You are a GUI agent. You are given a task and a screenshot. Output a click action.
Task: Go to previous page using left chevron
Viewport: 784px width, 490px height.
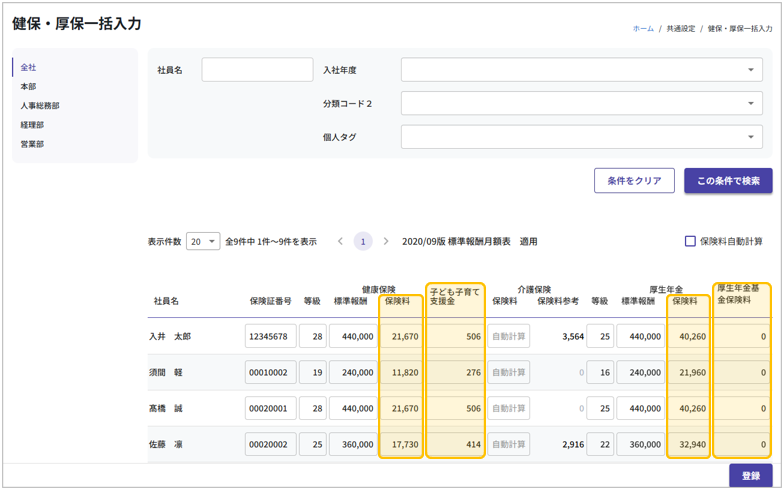click(x=340, y=241)
